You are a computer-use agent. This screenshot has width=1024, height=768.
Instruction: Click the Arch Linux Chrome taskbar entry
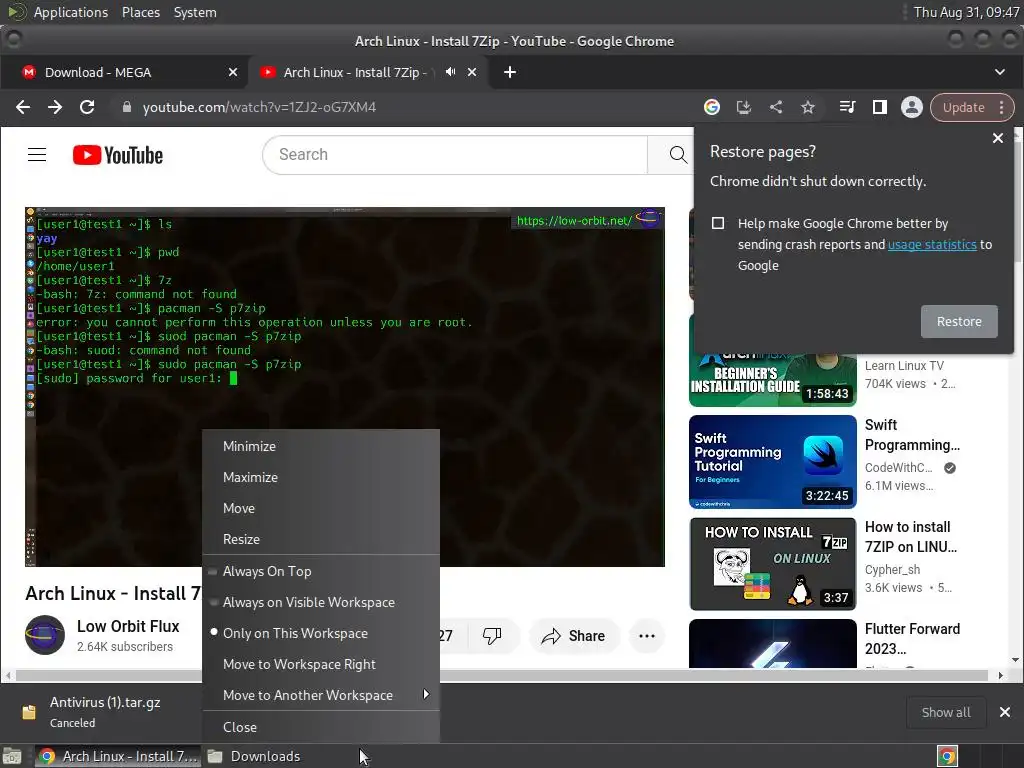pyautogui.click(x=118, y=756)
